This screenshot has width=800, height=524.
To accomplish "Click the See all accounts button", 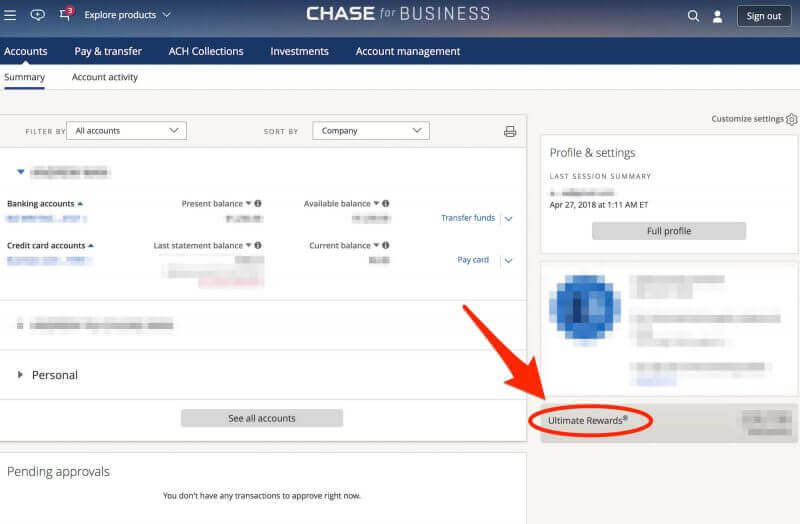I will coord(262,418).
